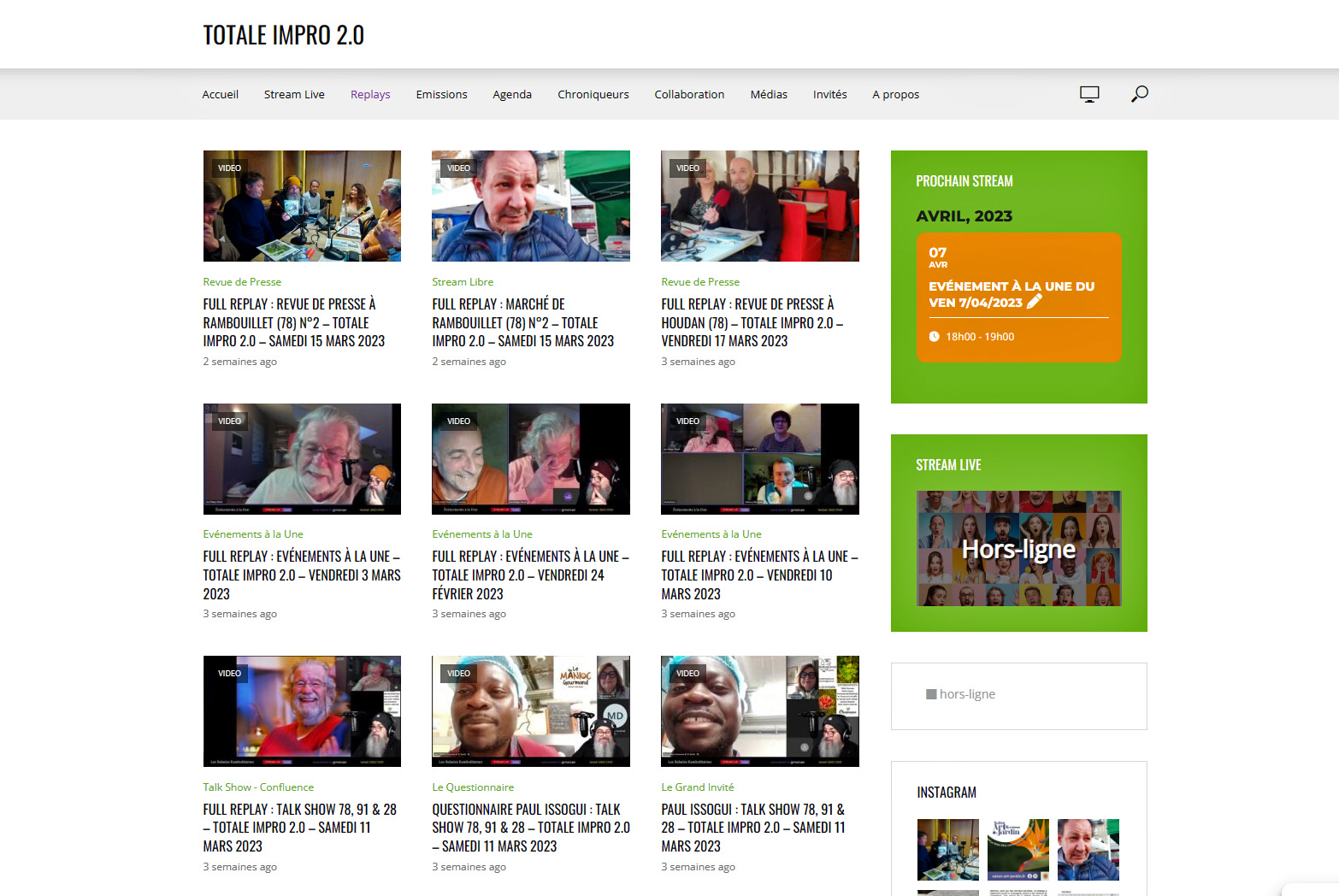
Task: Open the Marché de Rambouillet replay thumbnail
Action: (530, 205)
